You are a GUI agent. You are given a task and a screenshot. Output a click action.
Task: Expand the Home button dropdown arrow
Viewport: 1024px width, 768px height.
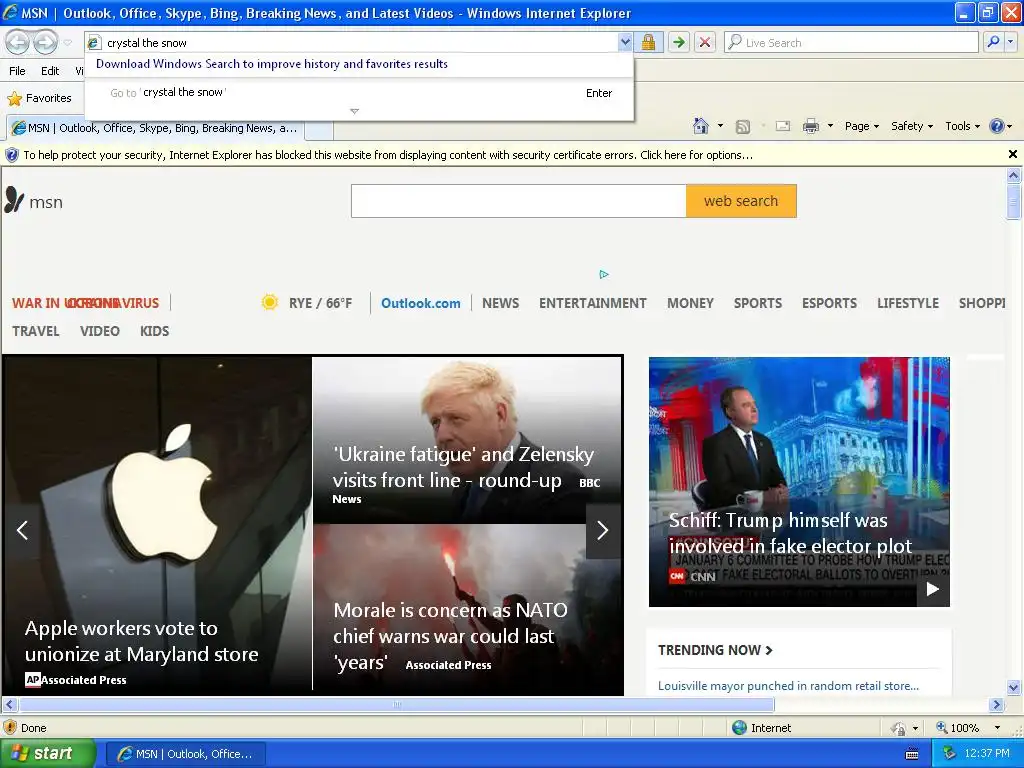720,126
